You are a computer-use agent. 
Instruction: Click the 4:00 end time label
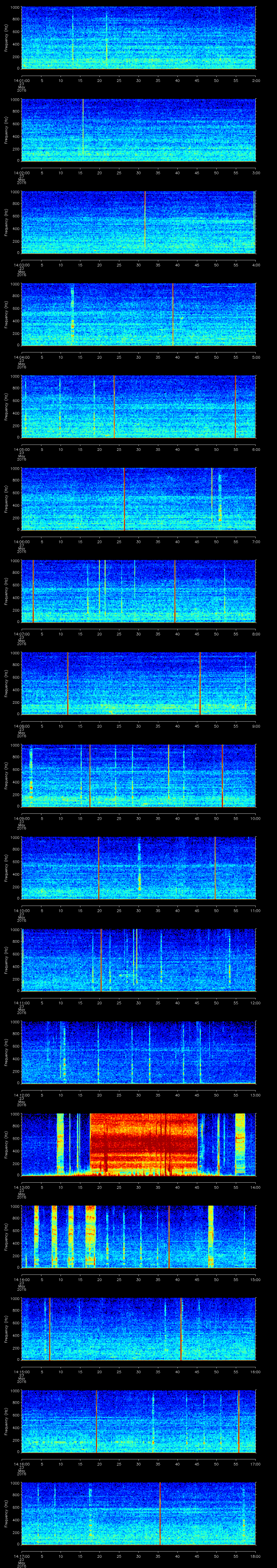tap(256, 265)
